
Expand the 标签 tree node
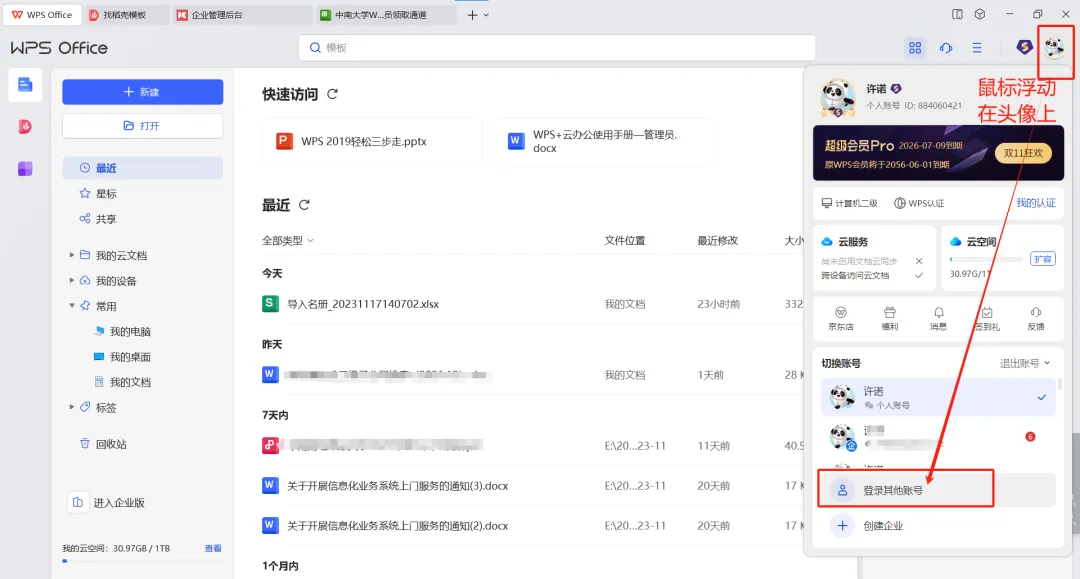click(x=72, y=407)
